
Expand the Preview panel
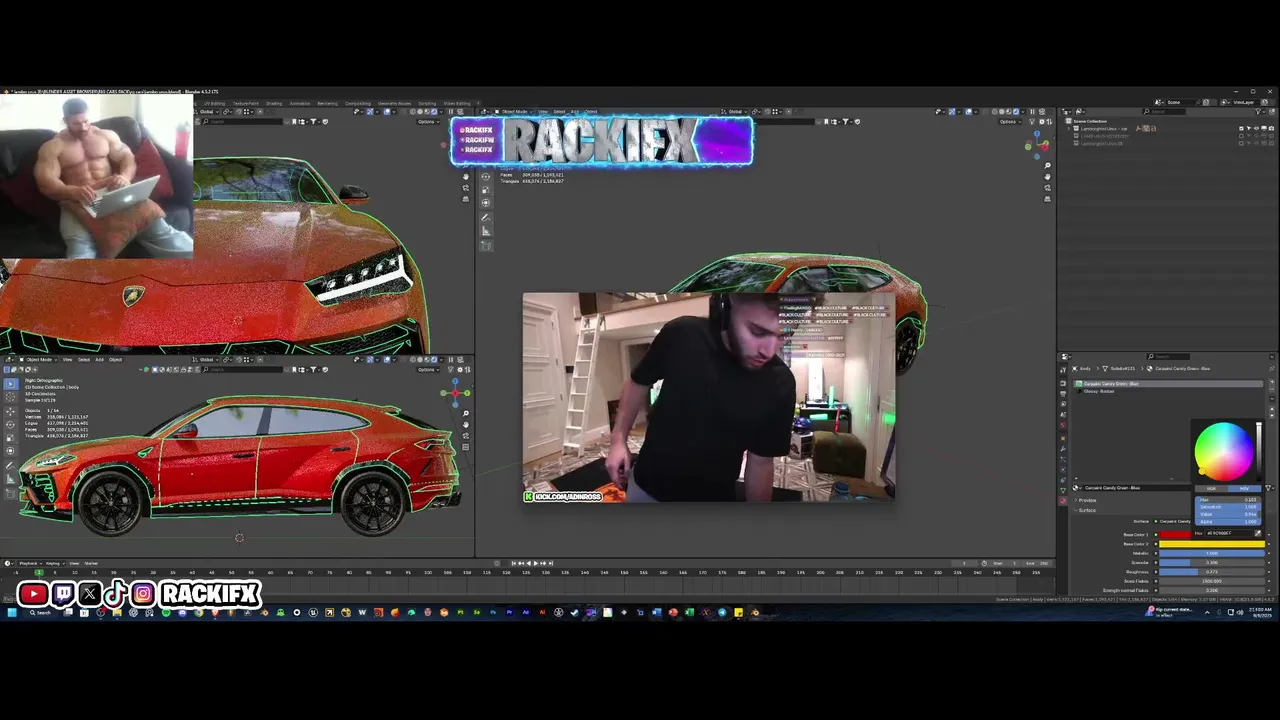[x=1085, y=500]
